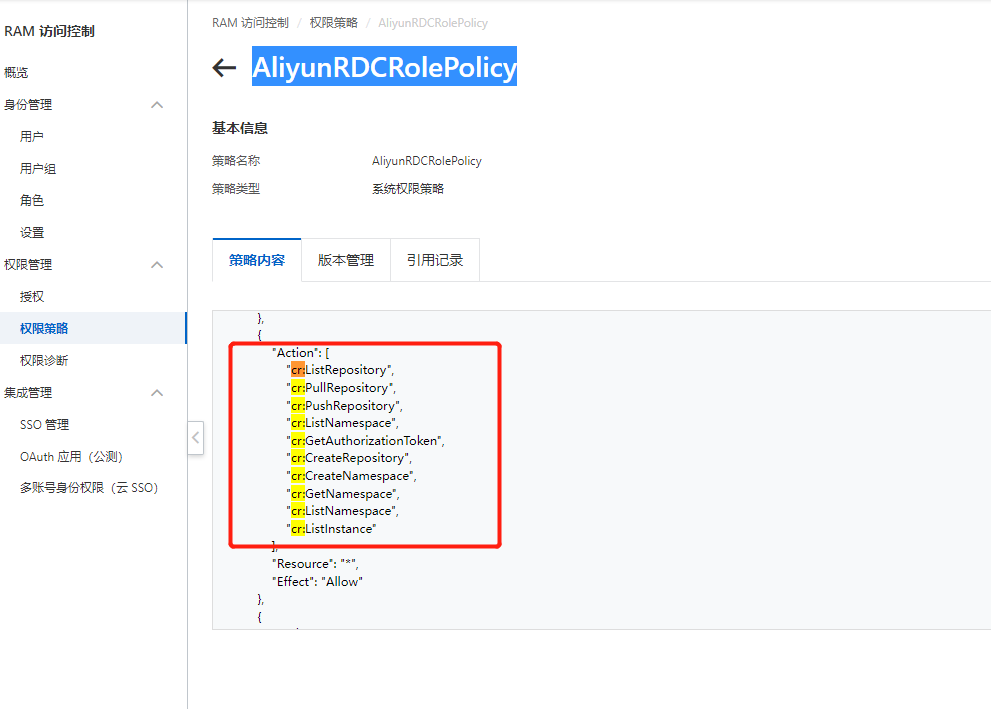Image resolution: width=991 pixels, height=709 pixels.
Task: Open 多账号身份权限（云 SSO）
Action: point(89,488)
